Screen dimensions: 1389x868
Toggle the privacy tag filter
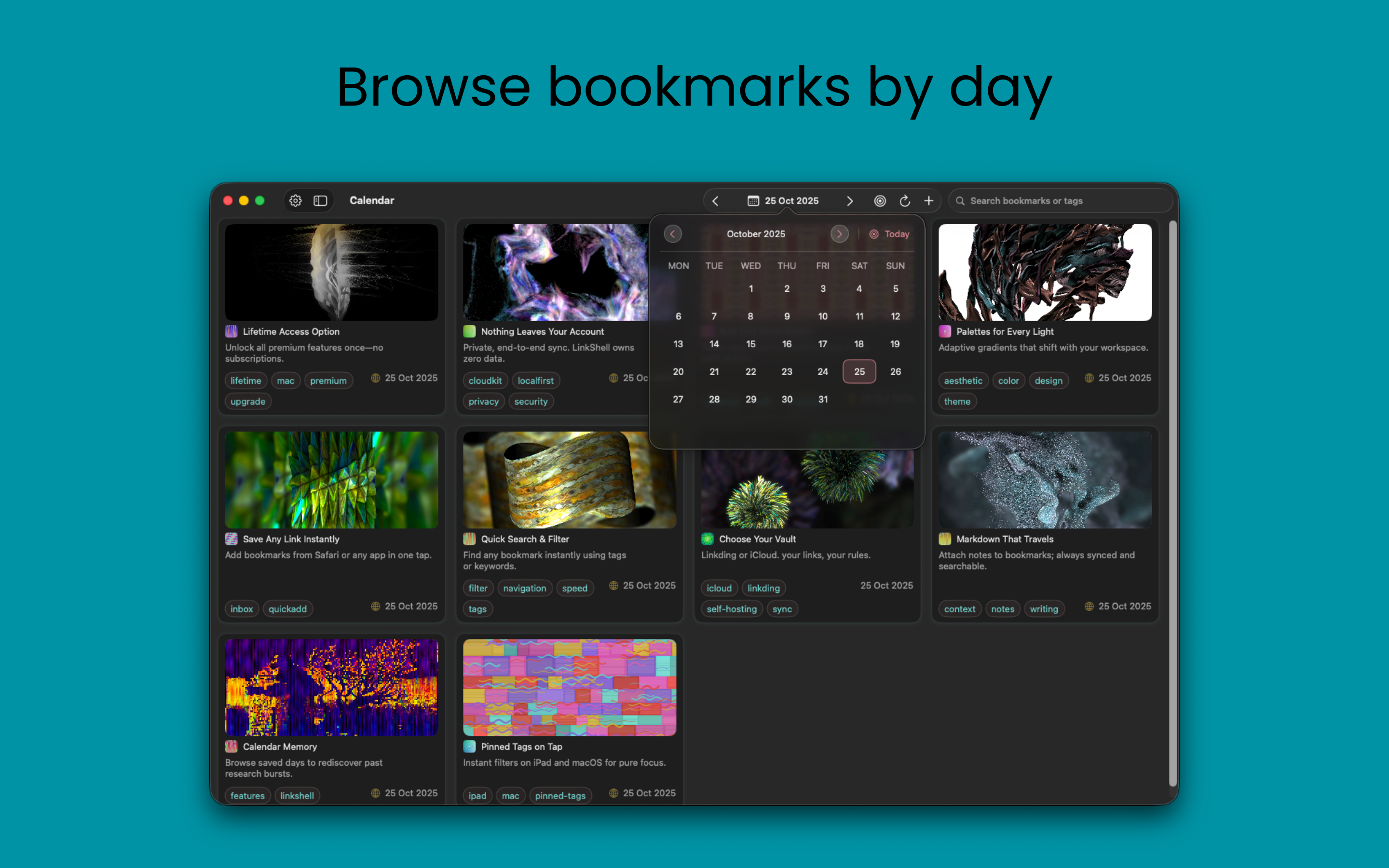pos(484,401)
